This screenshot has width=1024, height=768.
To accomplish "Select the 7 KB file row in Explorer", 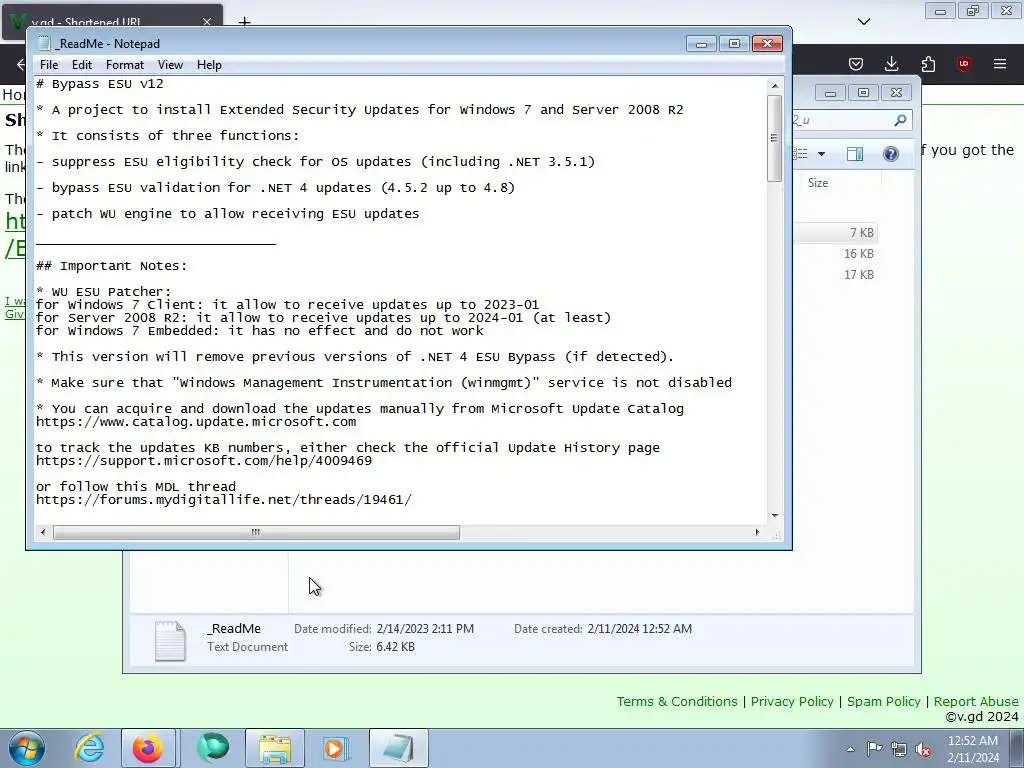I will coord(836,232).
